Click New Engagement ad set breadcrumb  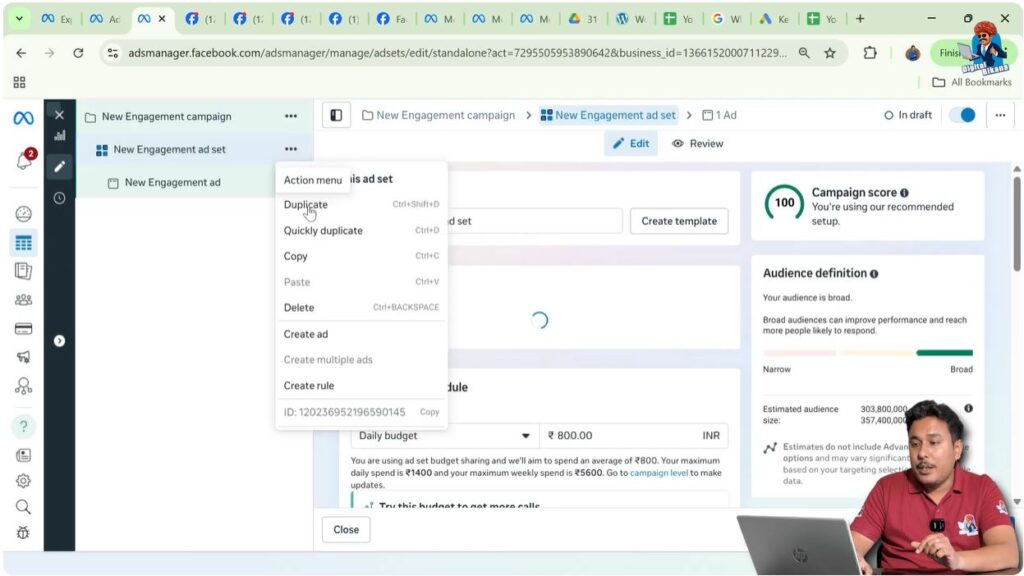[x=608, y=116]
